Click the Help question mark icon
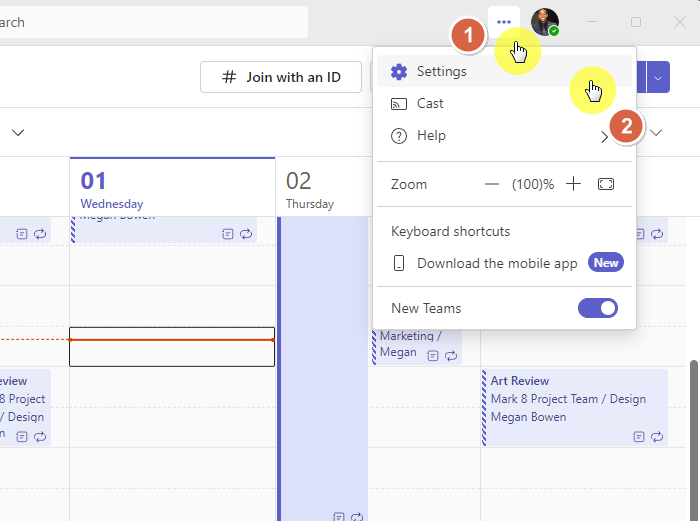The image size is (700, 521). tap(399, 136)
